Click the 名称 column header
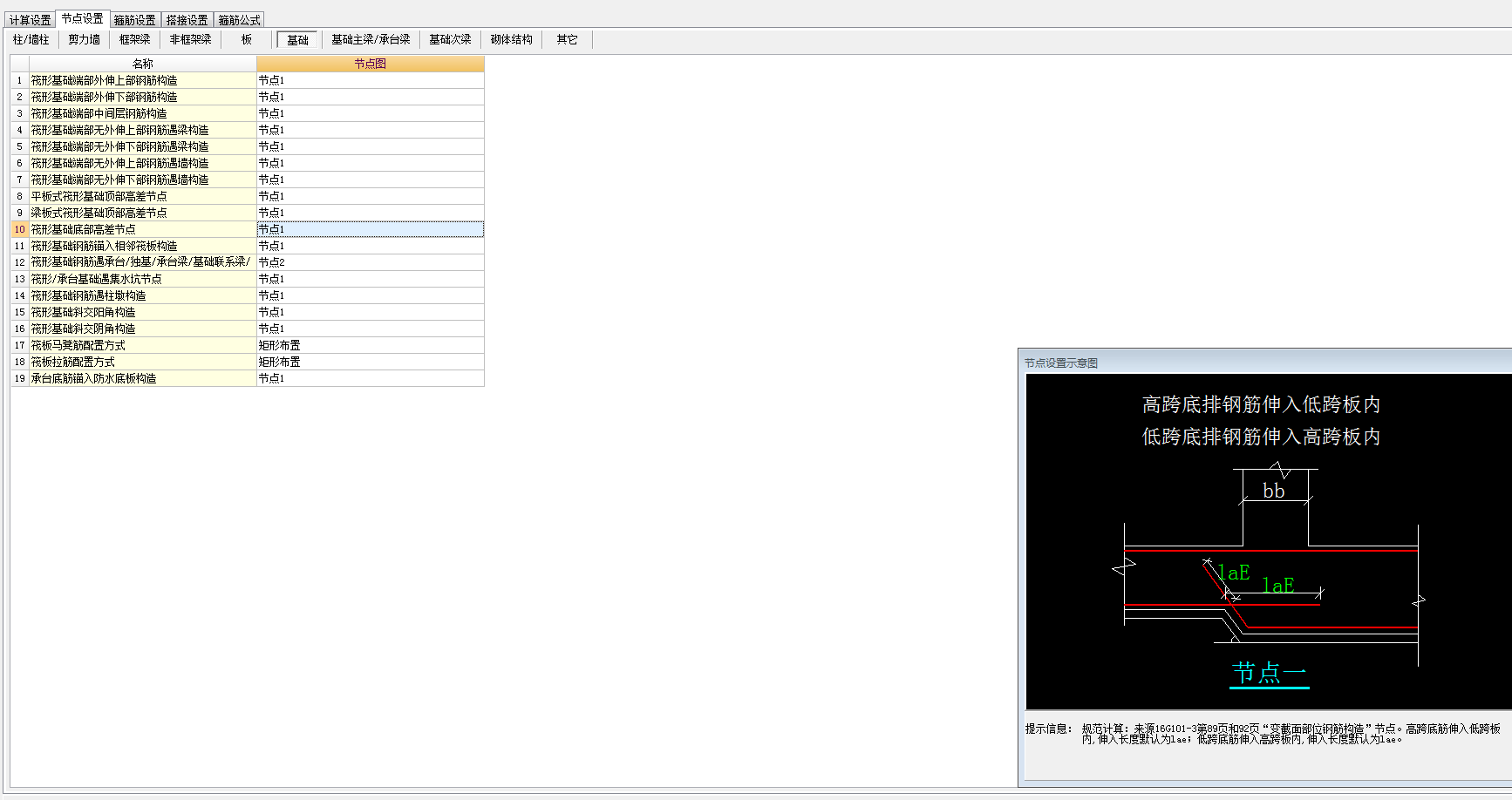This screenshot has width=1512, height=800. point(143,64)
